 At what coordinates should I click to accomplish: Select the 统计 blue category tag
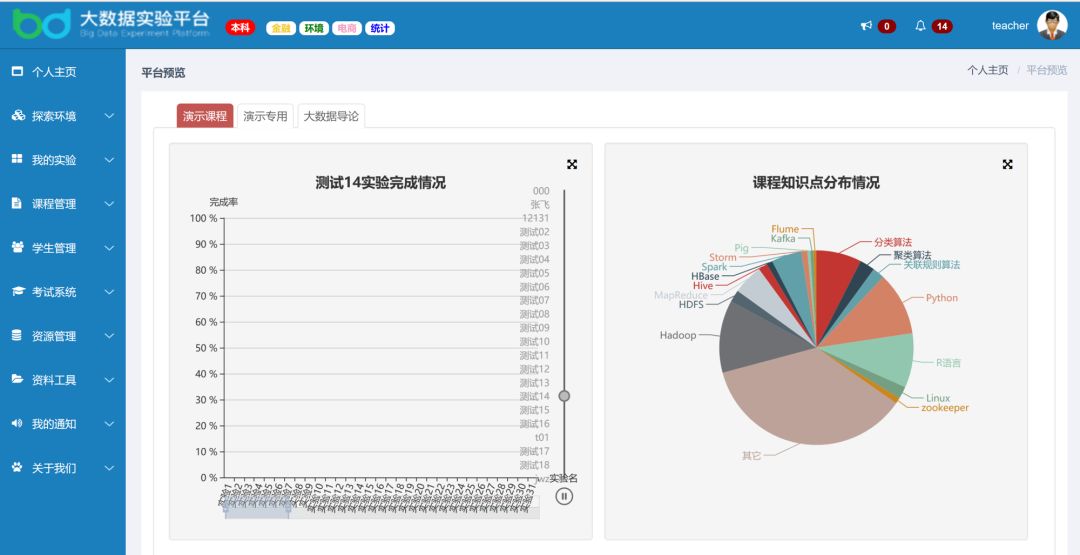click(380, 28)
